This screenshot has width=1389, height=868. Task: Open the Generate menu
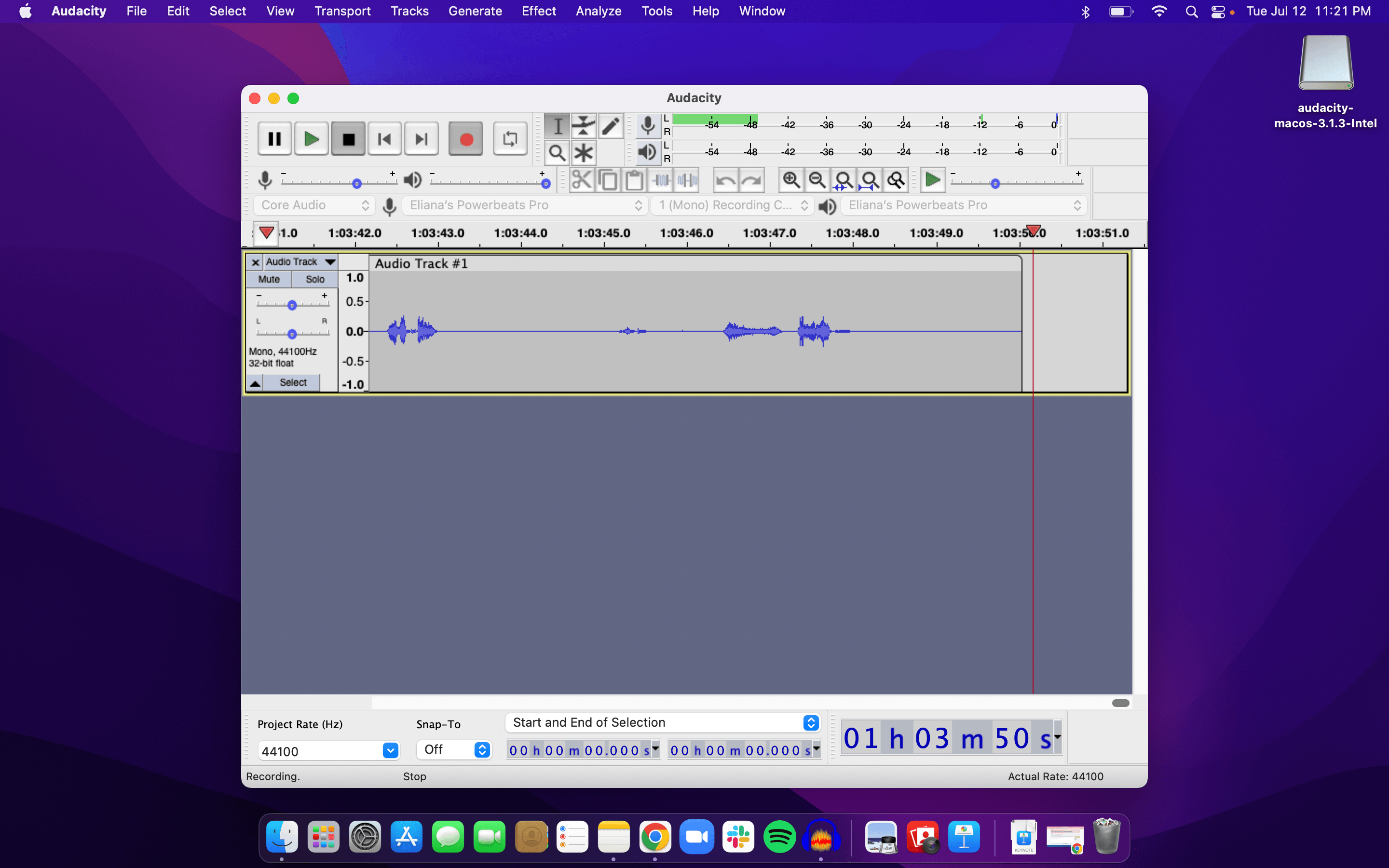pos(475,11)
